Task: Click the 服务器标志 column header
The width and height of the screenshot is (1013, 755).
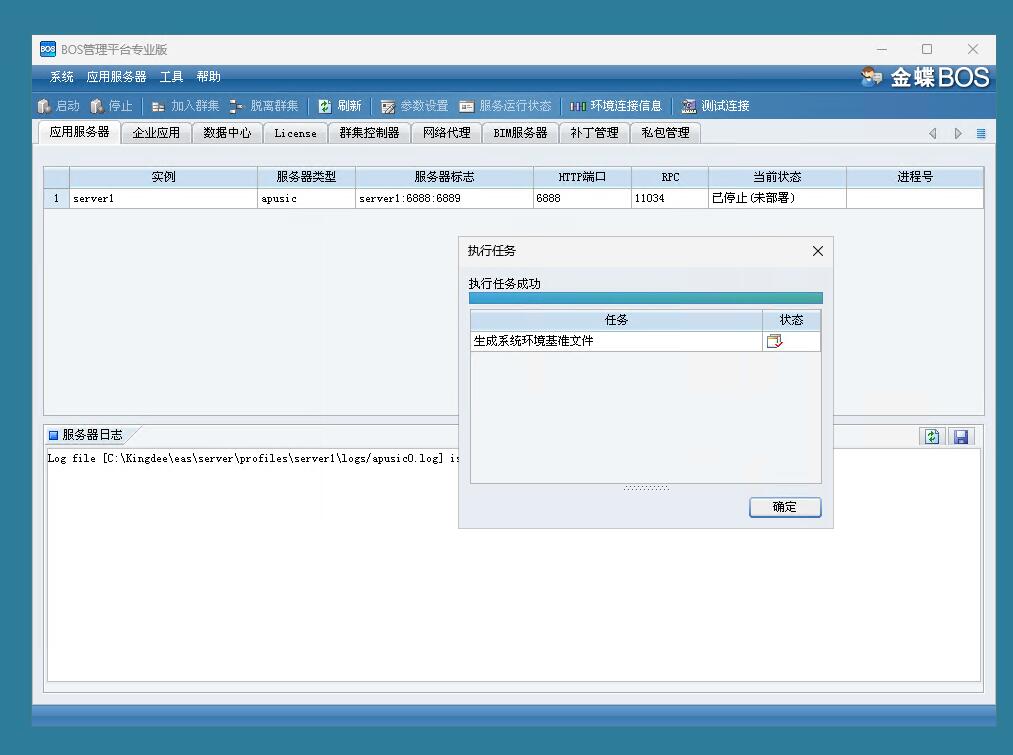Action: [x=444, y=177]
